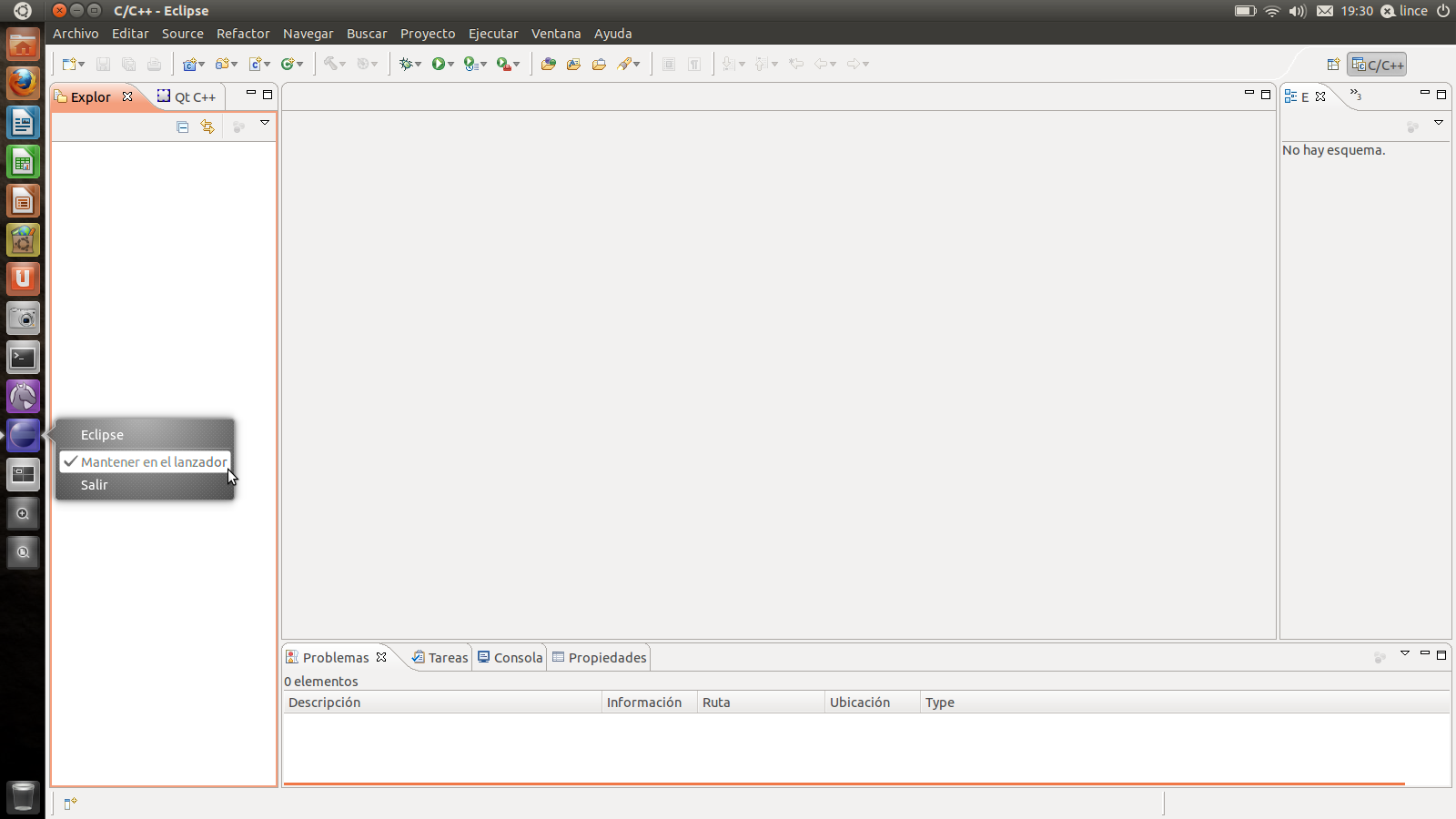The height and width of the screenshot is (819, 1456).
Task: Switch to the Qt C++ tab
Action: (187, 96)
